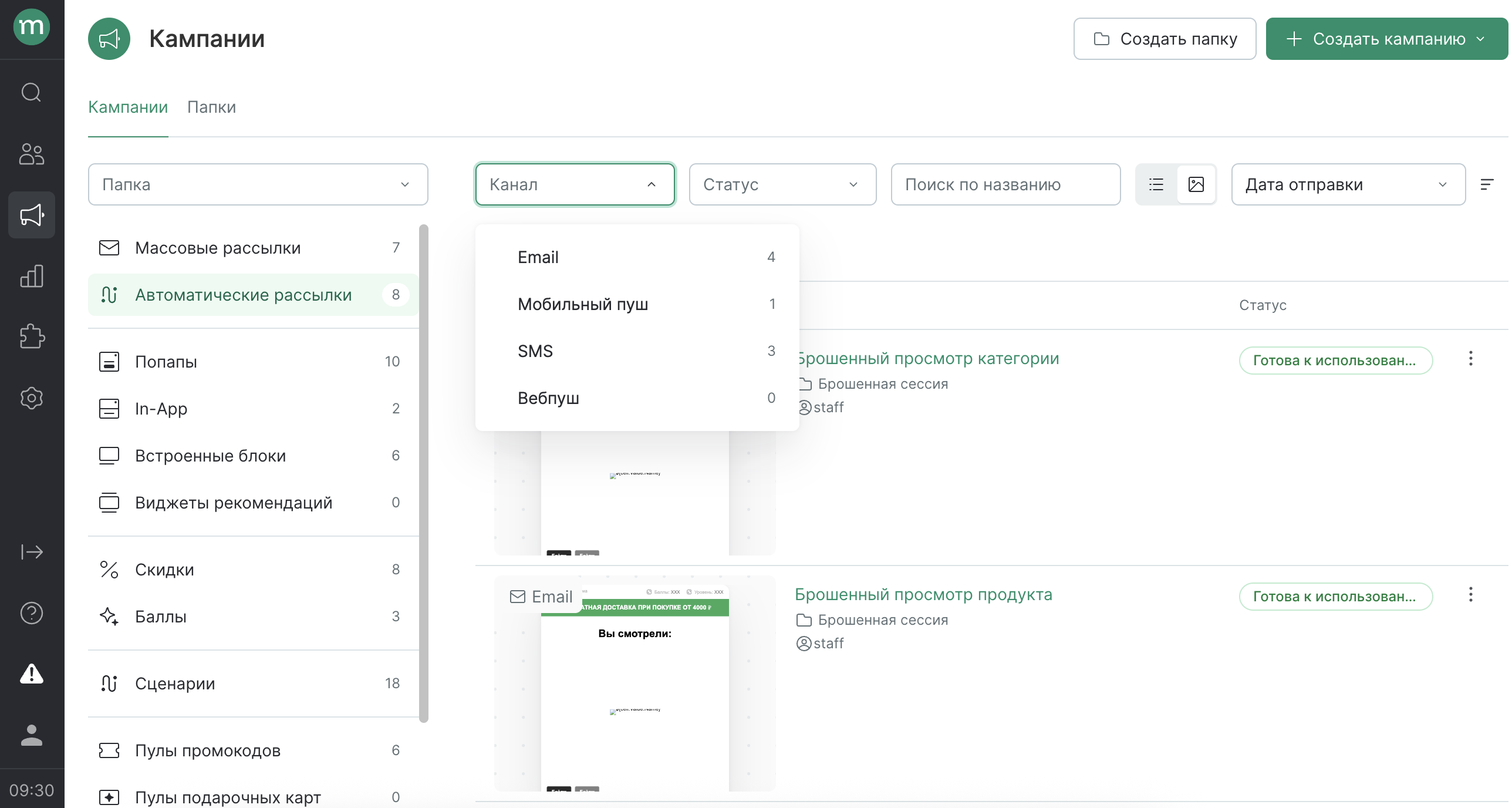Select Автоматические рассылки category
Image resolution: width=1512 pixels, height=808 pixels.
pos(254,295)
